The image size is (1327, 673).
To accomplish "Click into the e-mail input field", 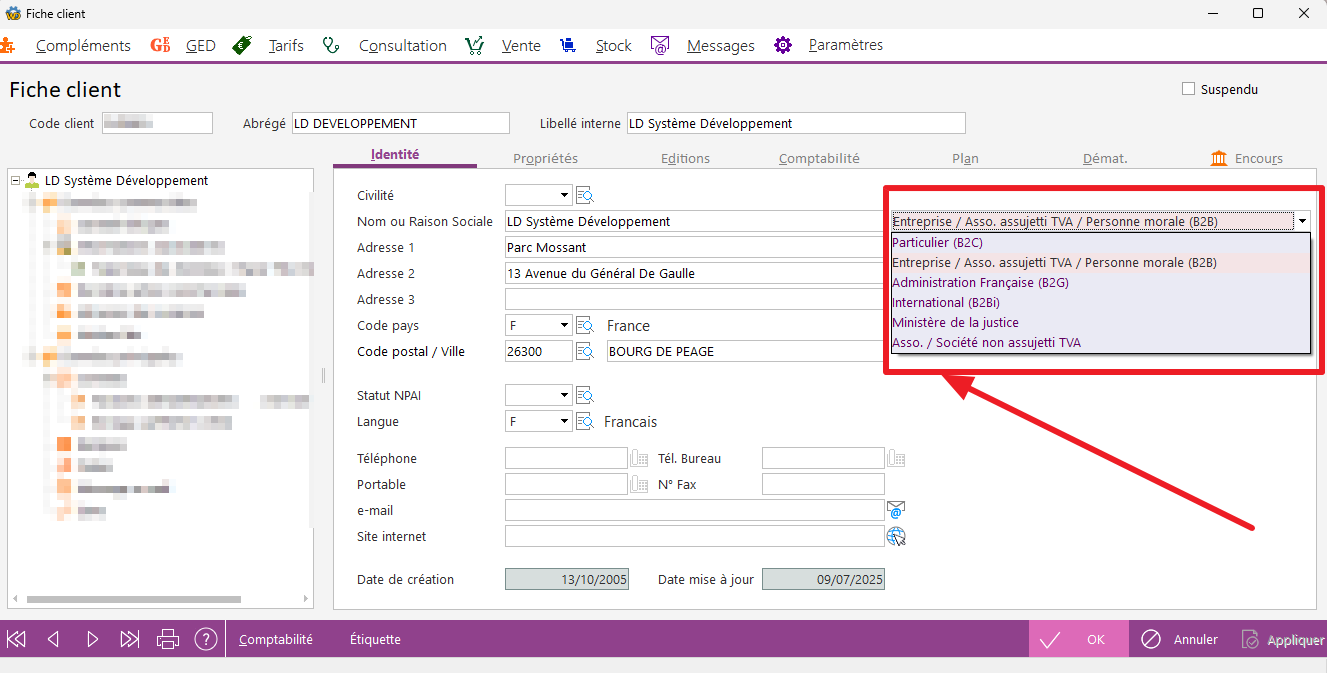I will tap(694, 511).
